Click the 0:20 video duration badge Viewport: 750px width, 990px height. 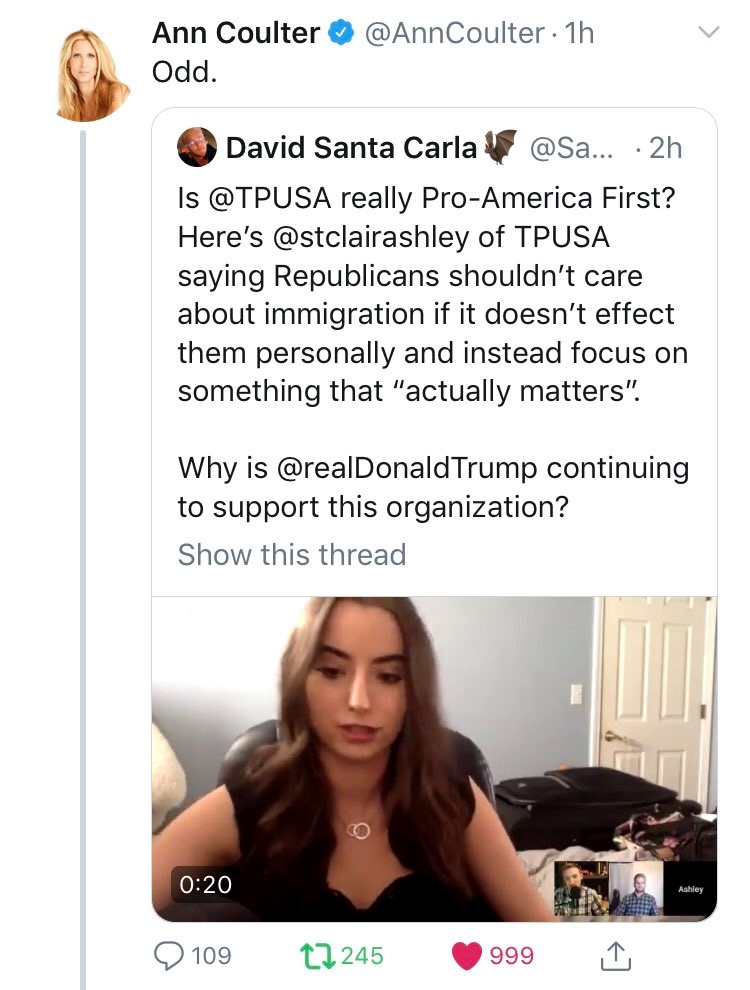(205, 884)
